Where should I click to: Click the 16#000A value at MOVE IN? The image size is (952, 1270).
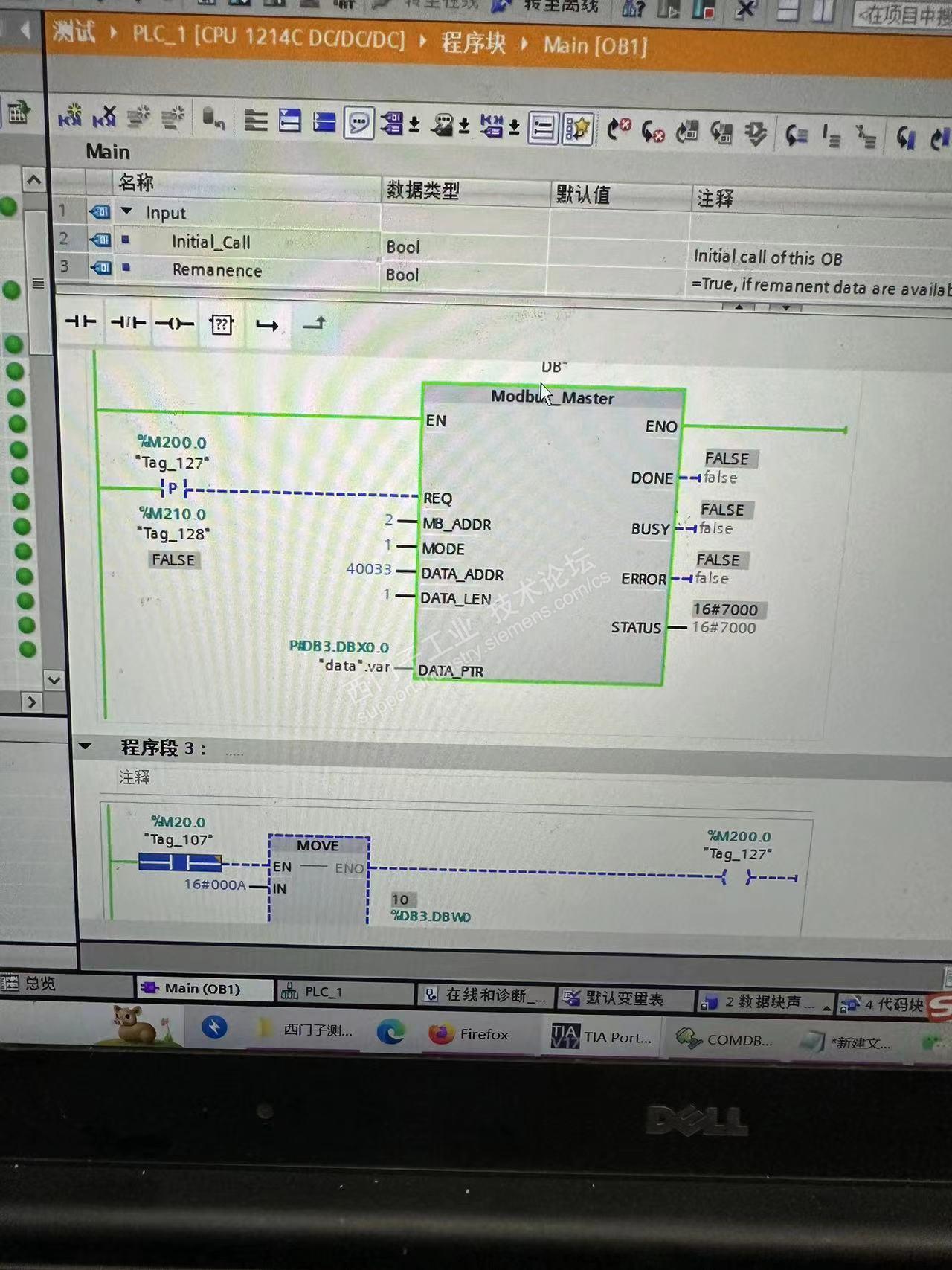pos(214,885)
